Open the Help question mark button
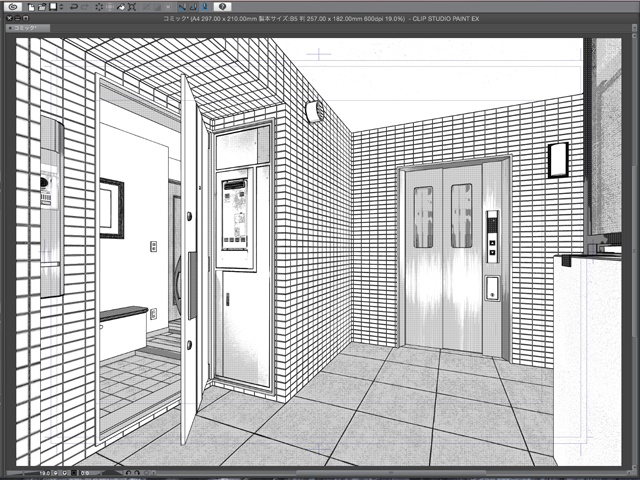The height and width of the screenshot is (480, 640). coord(222,7)
